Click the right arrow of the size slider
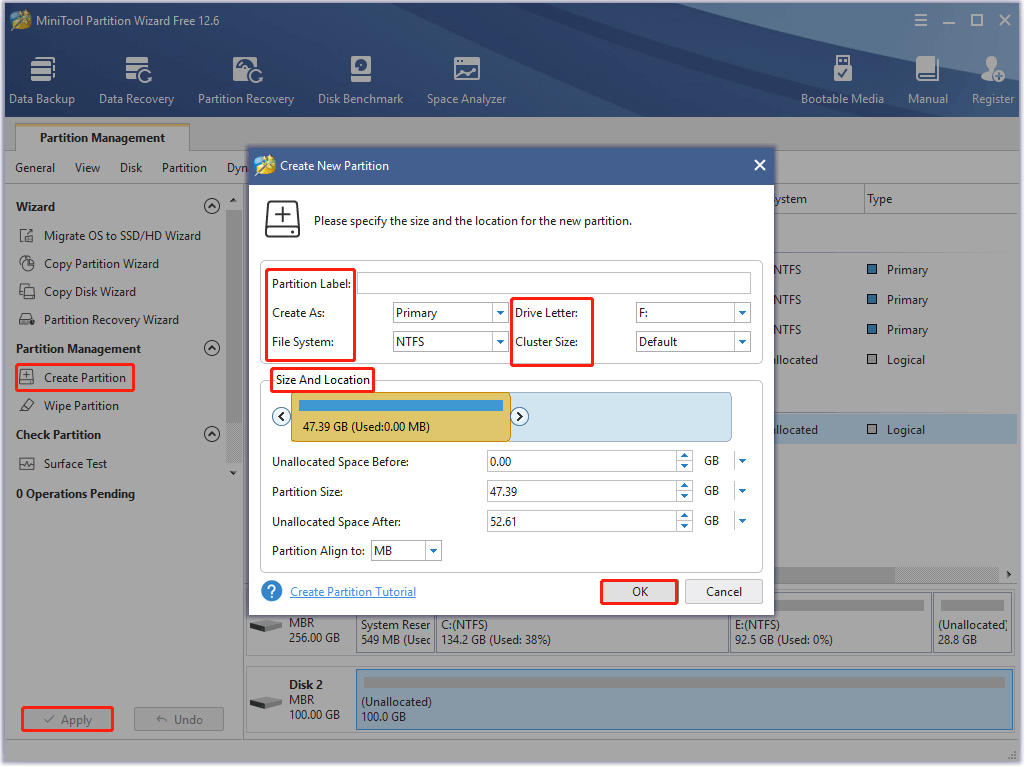The image size is (1025, 767). (520, 416)
